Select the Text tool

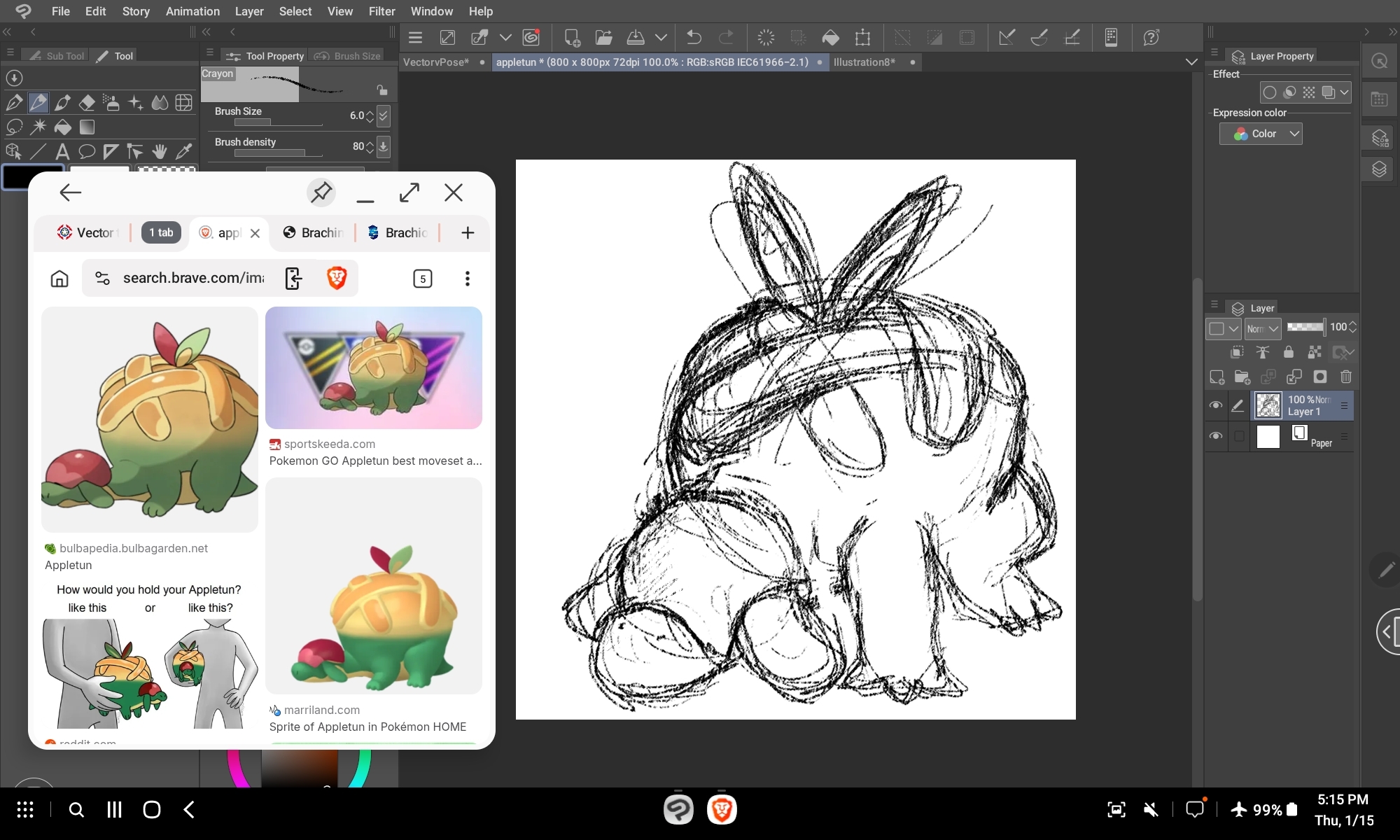coord(62,151)
